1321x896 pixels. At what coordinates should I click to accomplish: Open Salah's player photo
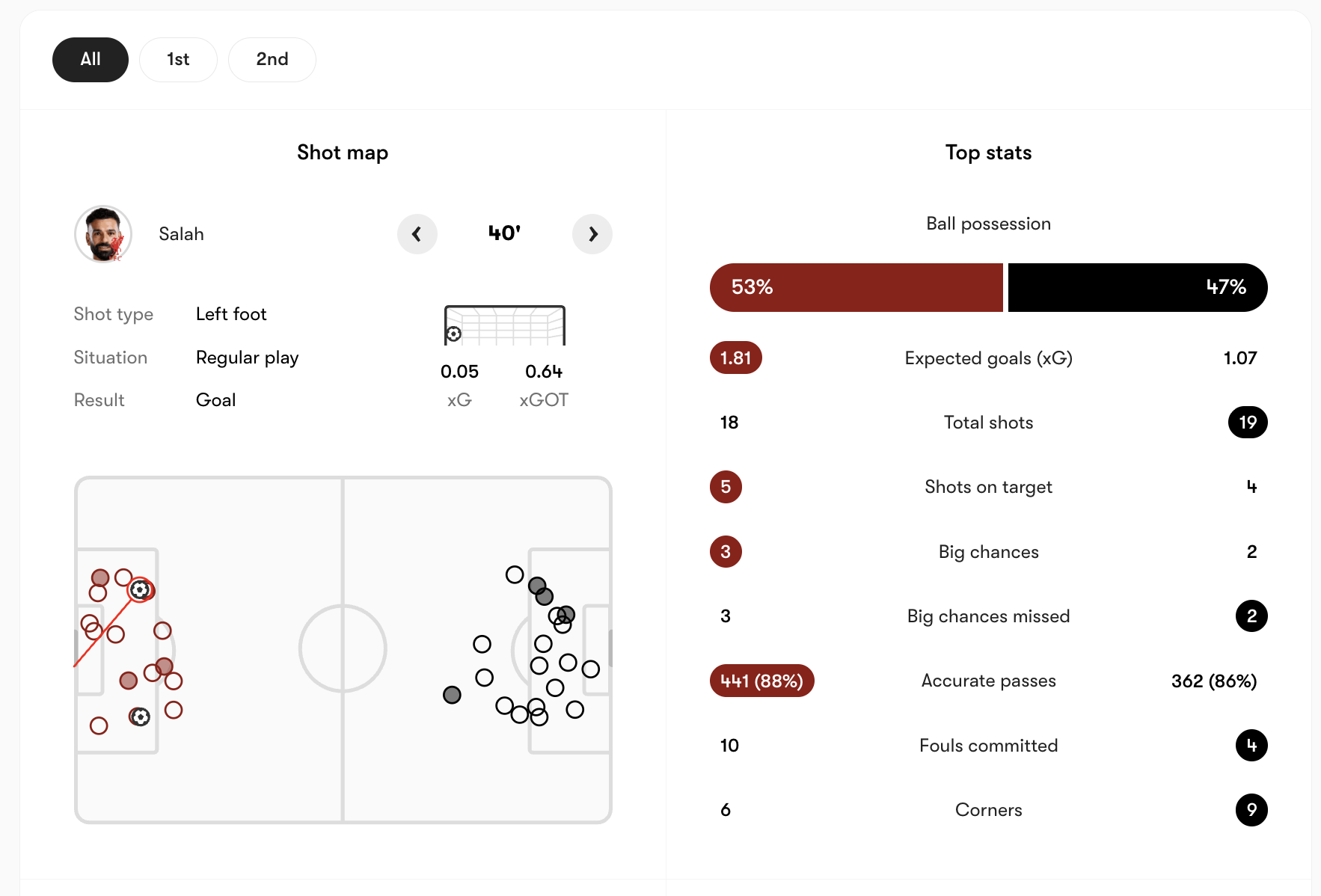tap(103, 234)
